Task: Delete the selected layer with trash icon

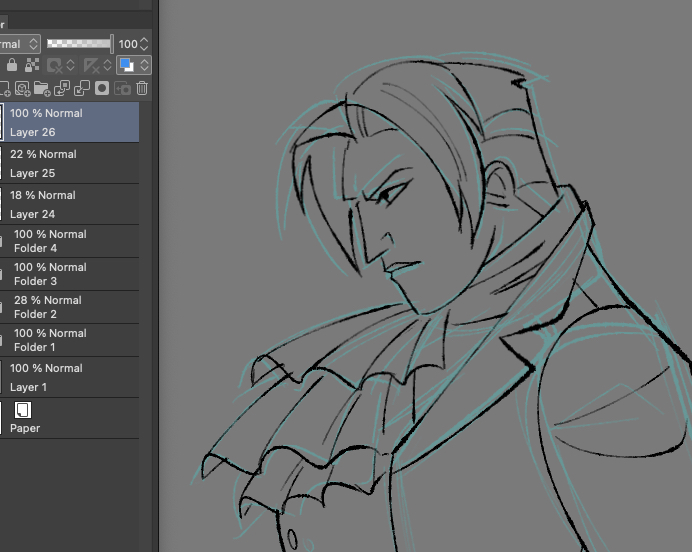Action: 142,89
